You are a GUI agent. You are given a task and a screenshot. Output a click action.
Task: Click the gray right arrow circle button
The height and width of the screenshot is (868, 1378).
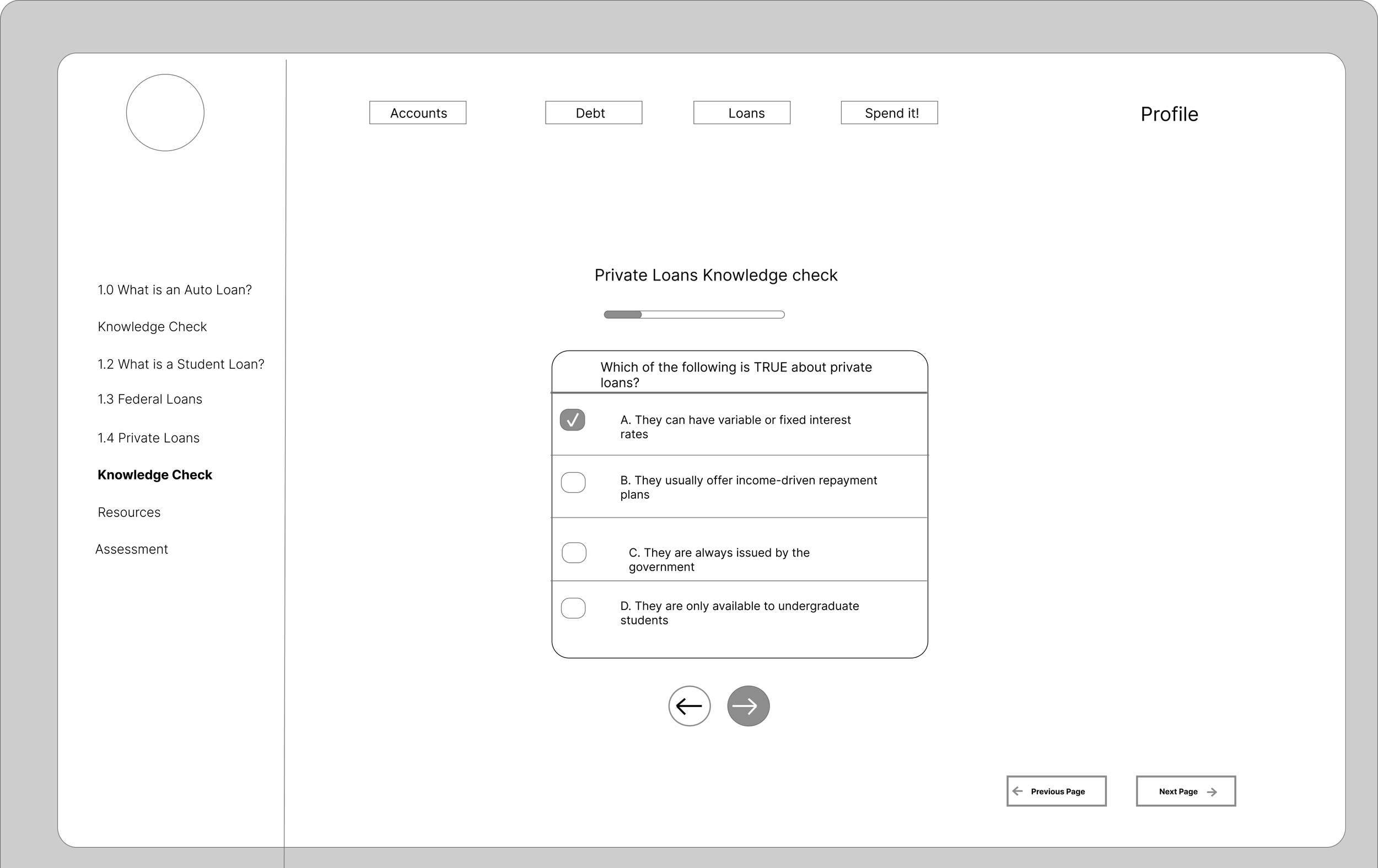pyautogui.click(x=748, y=705)
